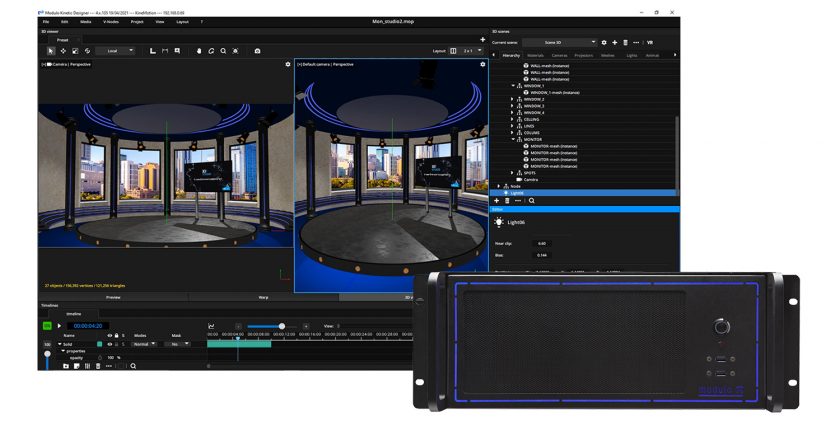This screenshot has height=440, width=840.
Task: Expand the CEILING tree node
Action: pyautogui.click(x=513, y=120)
